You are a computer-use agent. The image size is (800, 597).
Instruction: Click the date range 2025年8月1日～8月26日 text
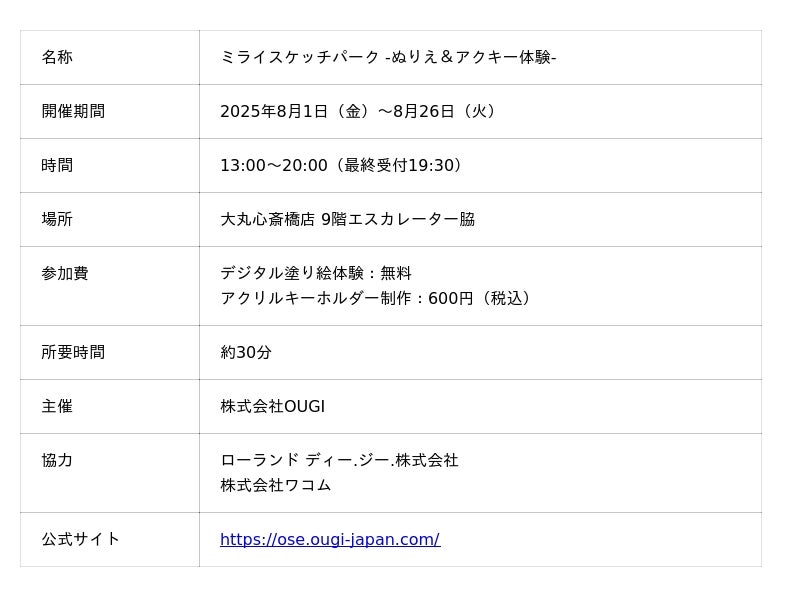coord(360,112)
